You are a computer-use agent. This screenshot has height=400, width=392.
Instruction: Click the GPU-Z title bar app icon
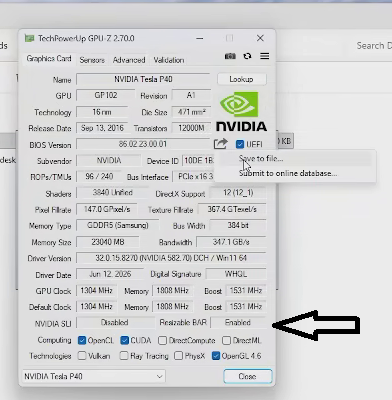pyautogui.click(x=29, y=38)
